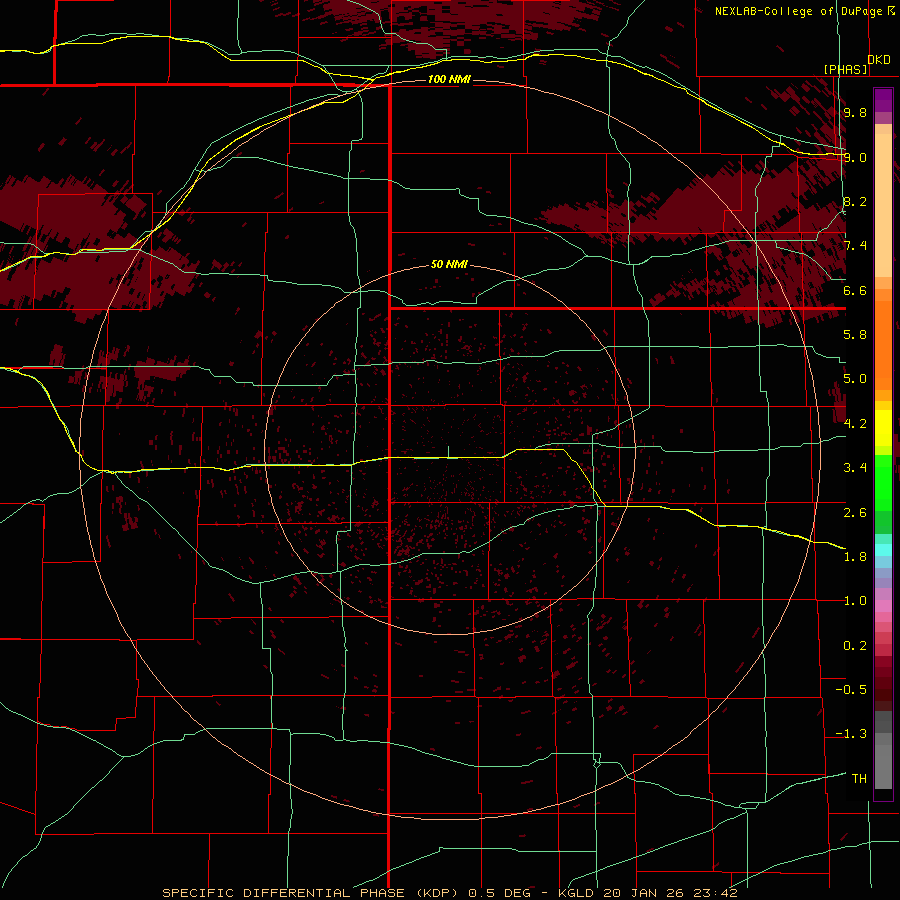Screen dimensions: 900x900
Task: Select the 8.2 scale value
Action: [x=855, y=201]
